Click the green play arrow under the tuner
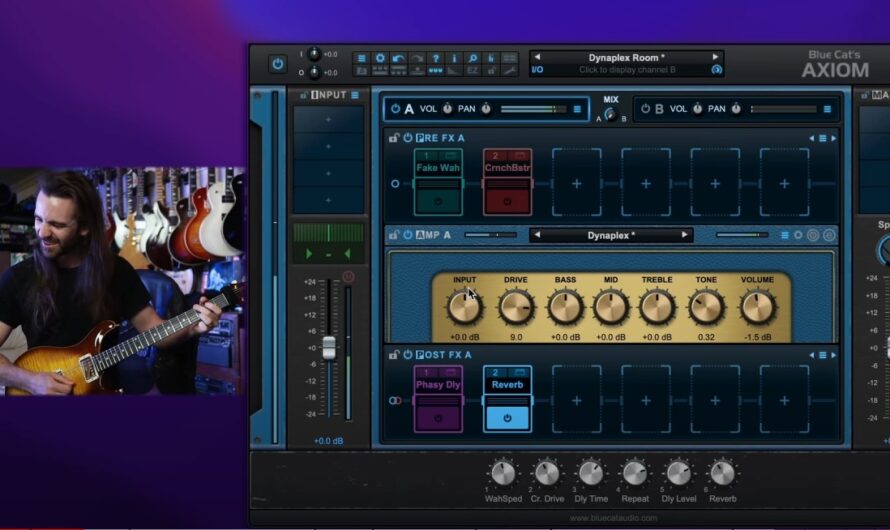The width and height of the screenshot is (890, 530). [309, 254]
